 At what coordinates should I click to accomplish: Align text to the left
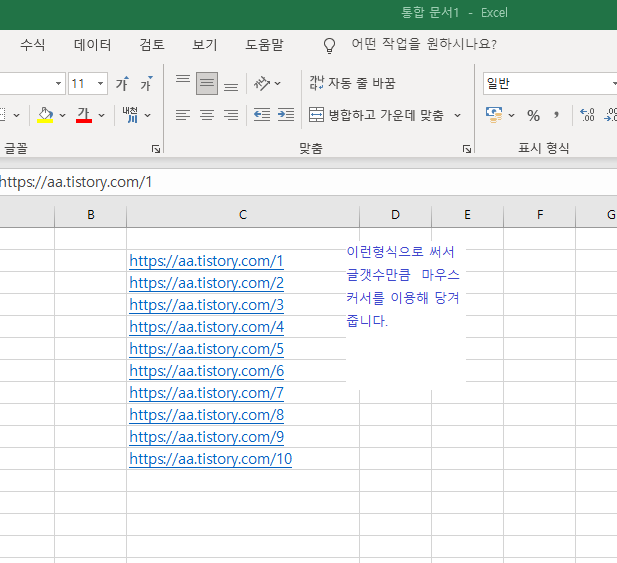click(x=183, y=115)
